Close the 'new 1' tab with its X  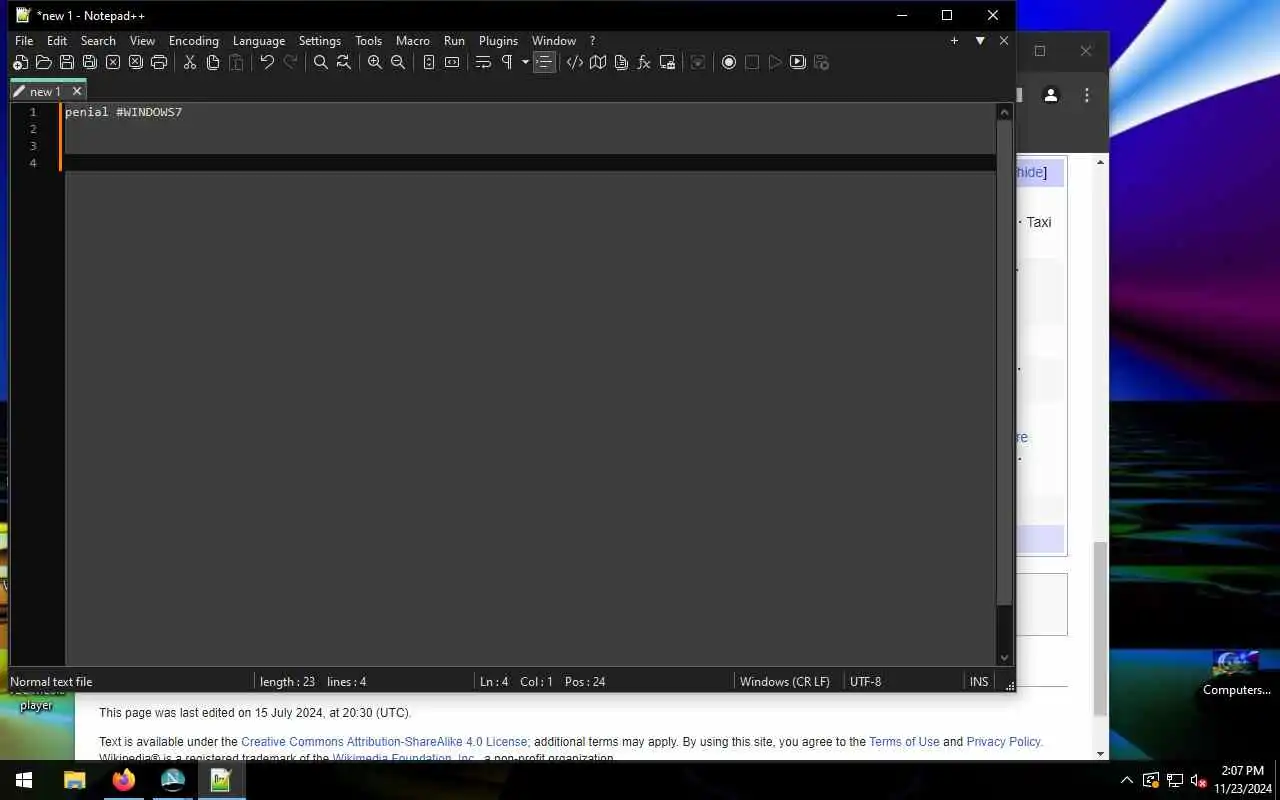[x=77, y=91]
